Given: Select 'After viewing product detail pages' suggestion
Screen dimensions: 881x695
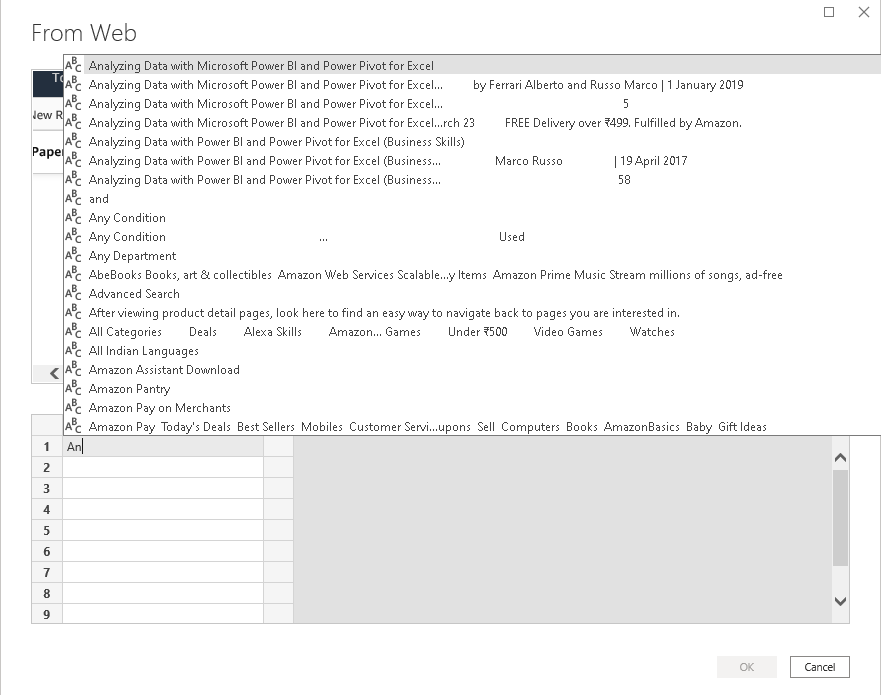Looking at the screenshot, I should [472, 313].
